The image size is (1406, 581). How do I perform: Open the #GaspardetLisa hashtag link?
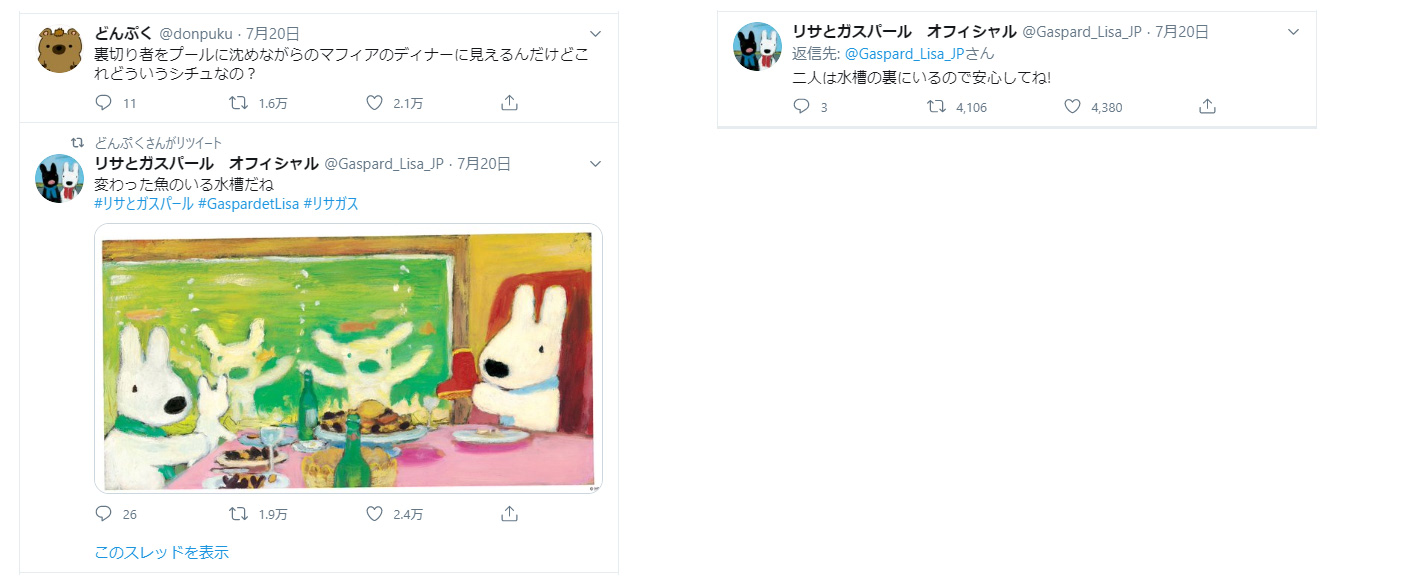(249, 204)
